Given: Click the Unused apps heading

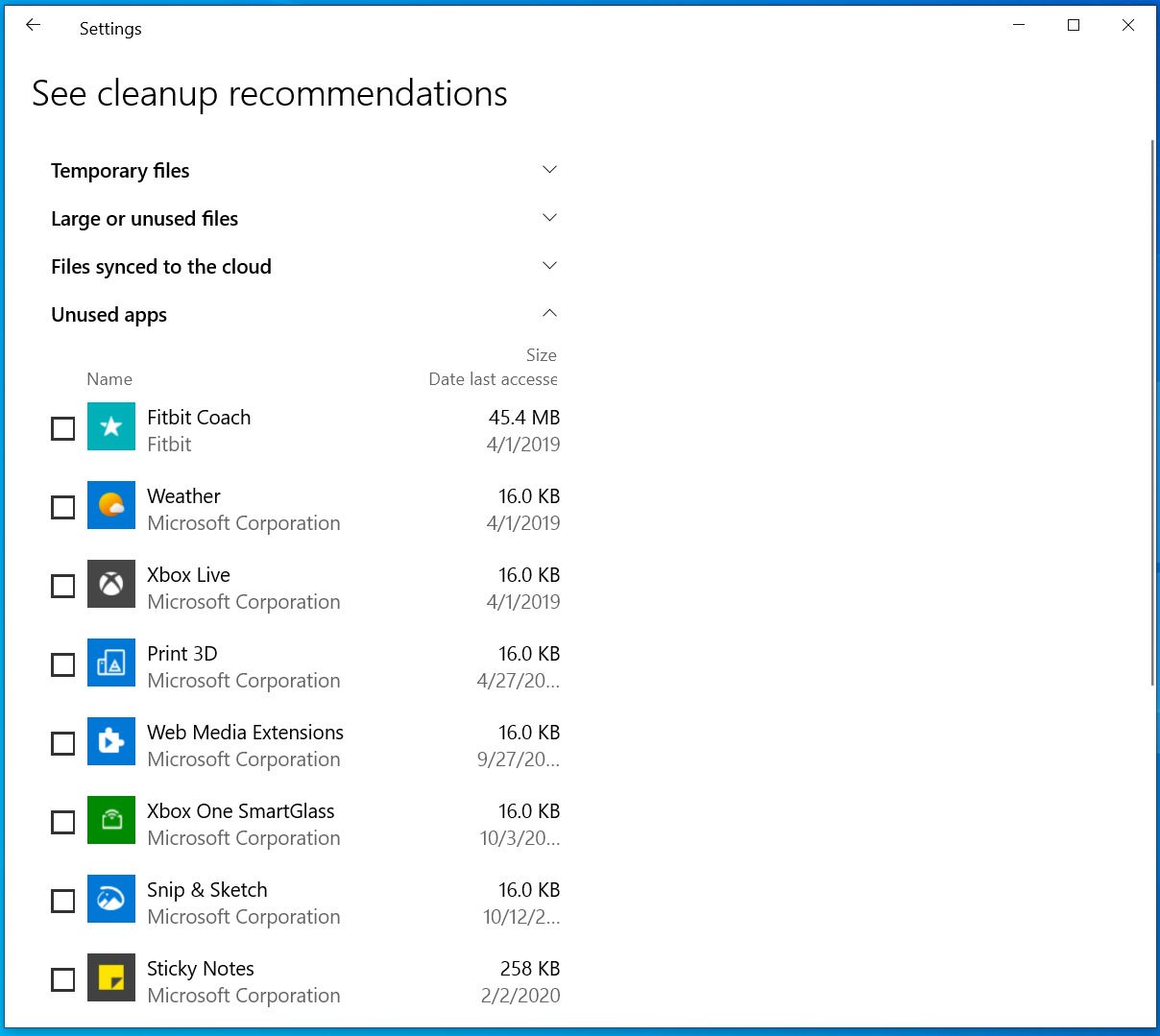Looking at the screenshot, I should click(x=109, y=315).
